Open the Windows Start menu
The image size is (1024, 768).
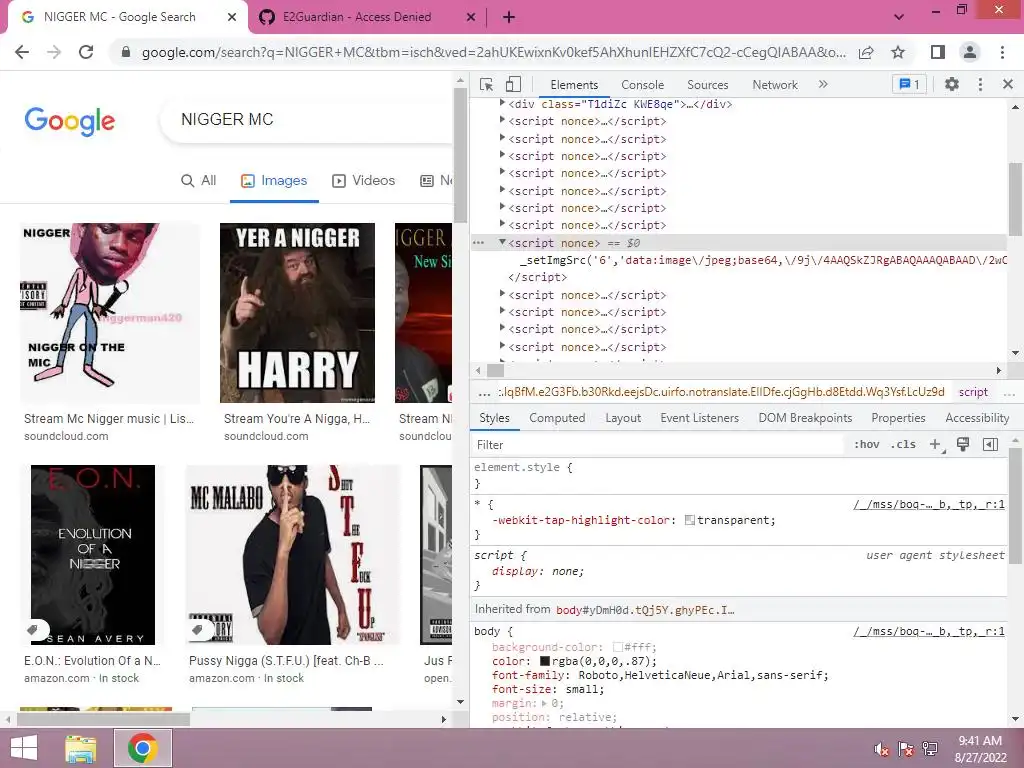[x=24, y=748]
